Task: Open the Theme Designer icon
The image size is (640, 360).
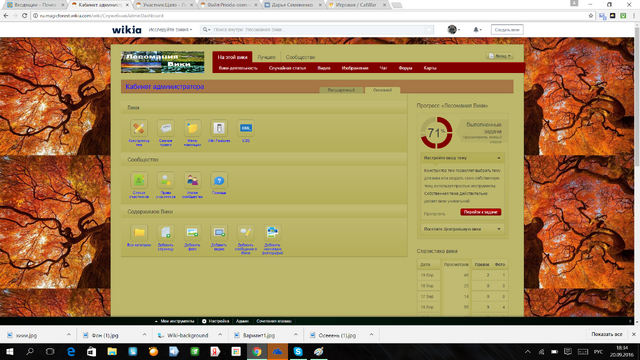Action: click(x=139, y=128)
